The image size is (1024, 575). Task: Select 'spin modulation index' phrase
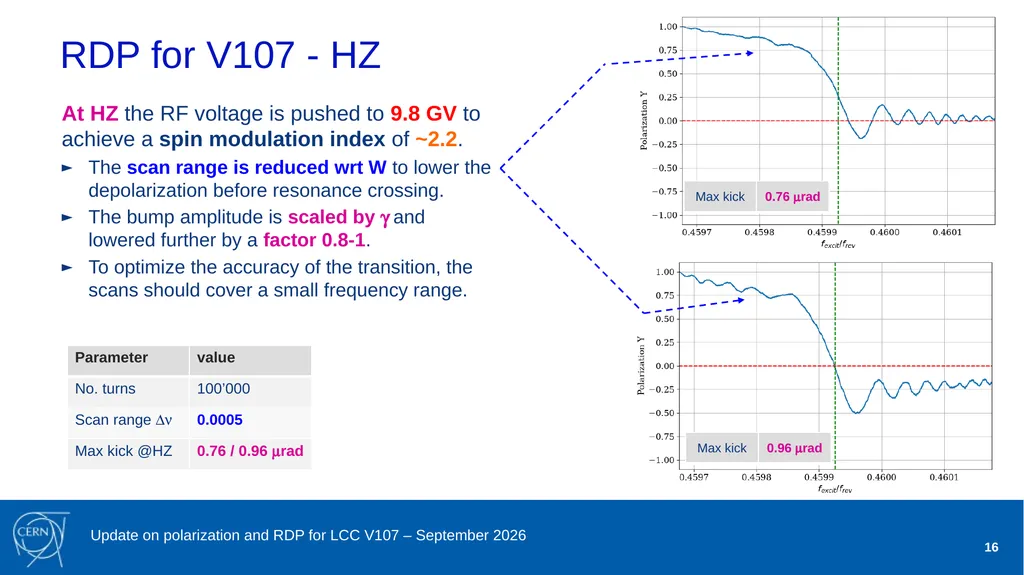tap(272, 139)
